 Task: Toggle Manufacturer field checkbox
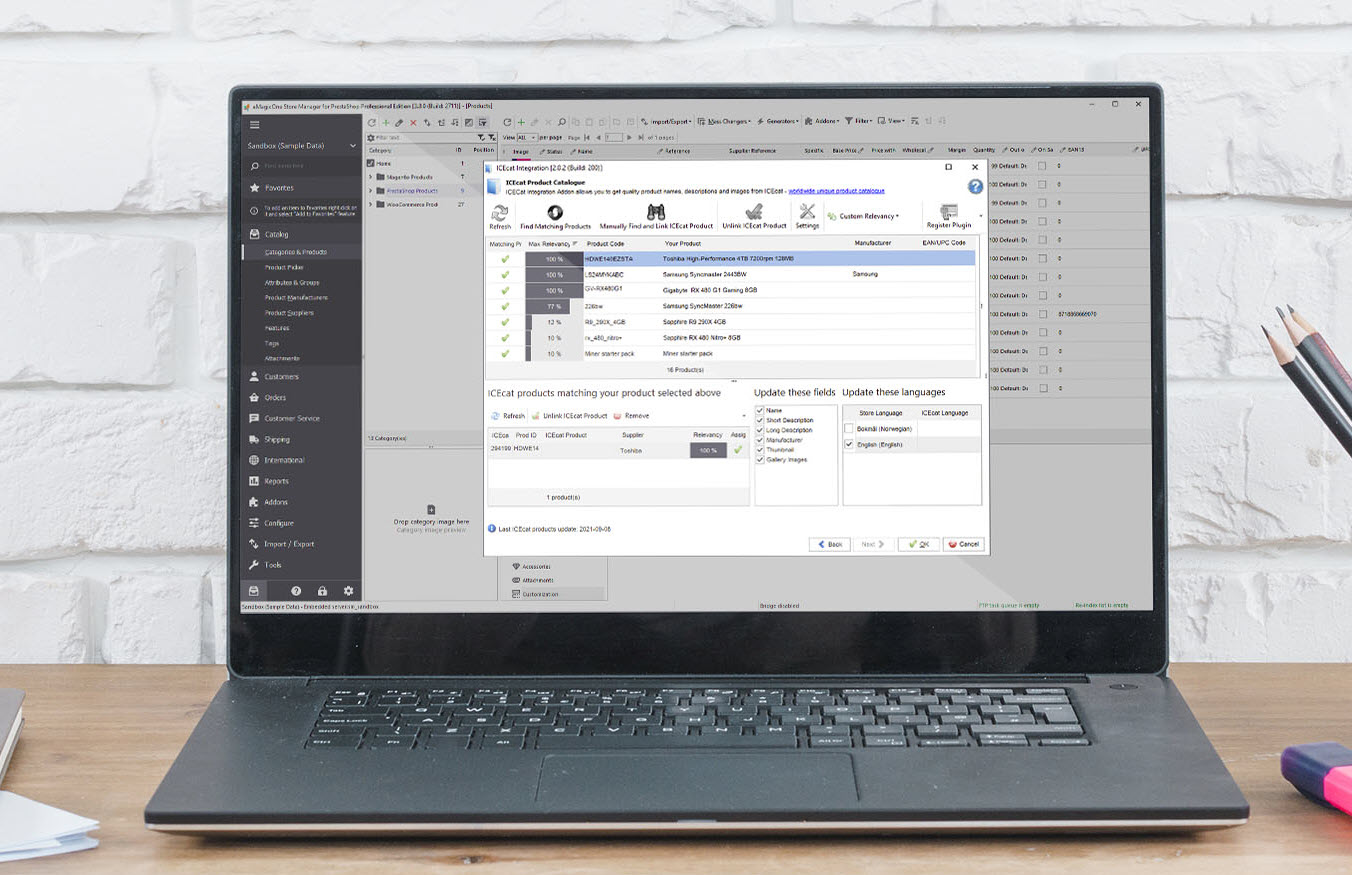coord(760,440)
